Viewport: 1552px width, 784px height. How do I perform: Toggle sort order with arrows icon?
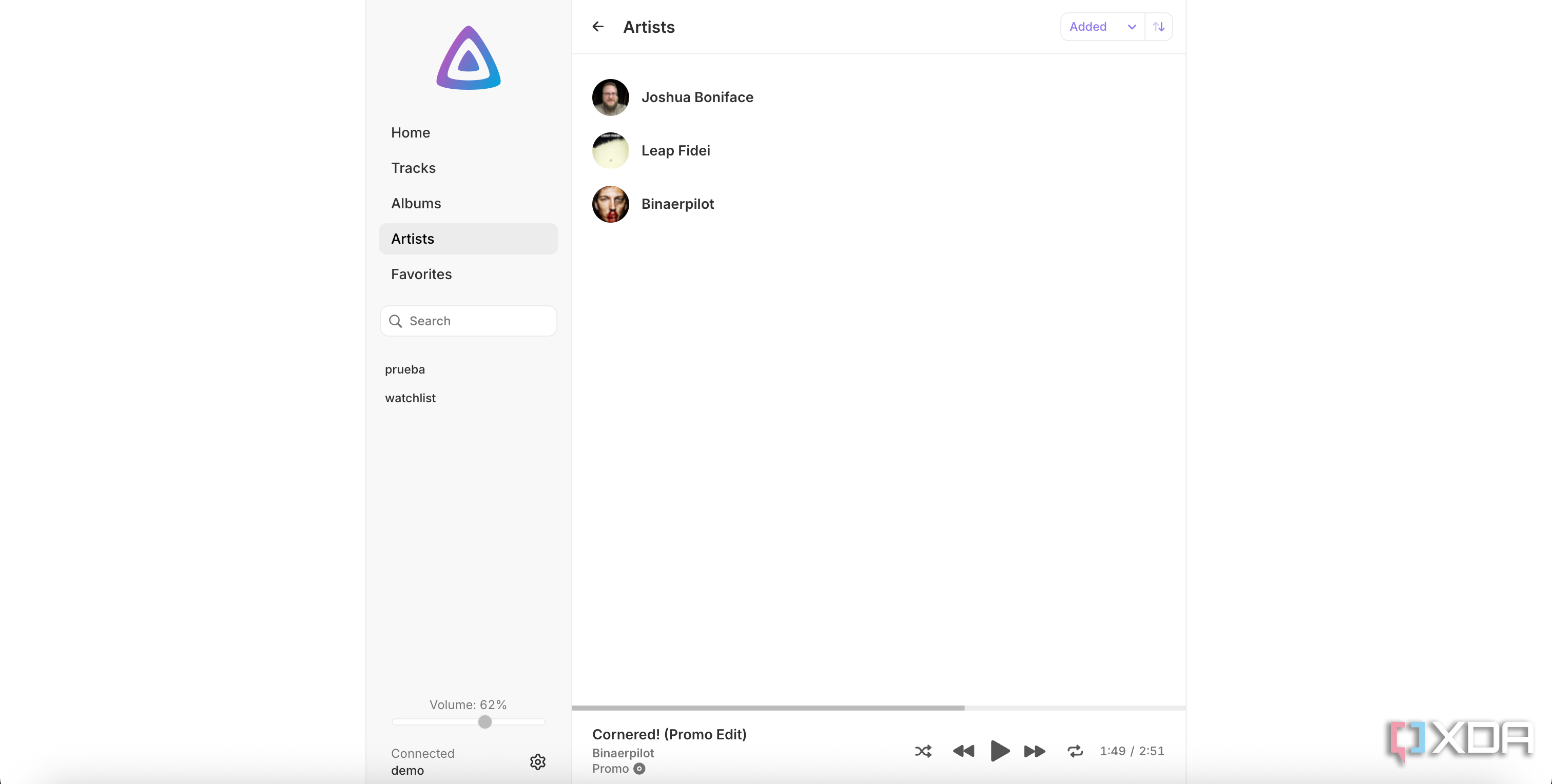[1158, 27]
